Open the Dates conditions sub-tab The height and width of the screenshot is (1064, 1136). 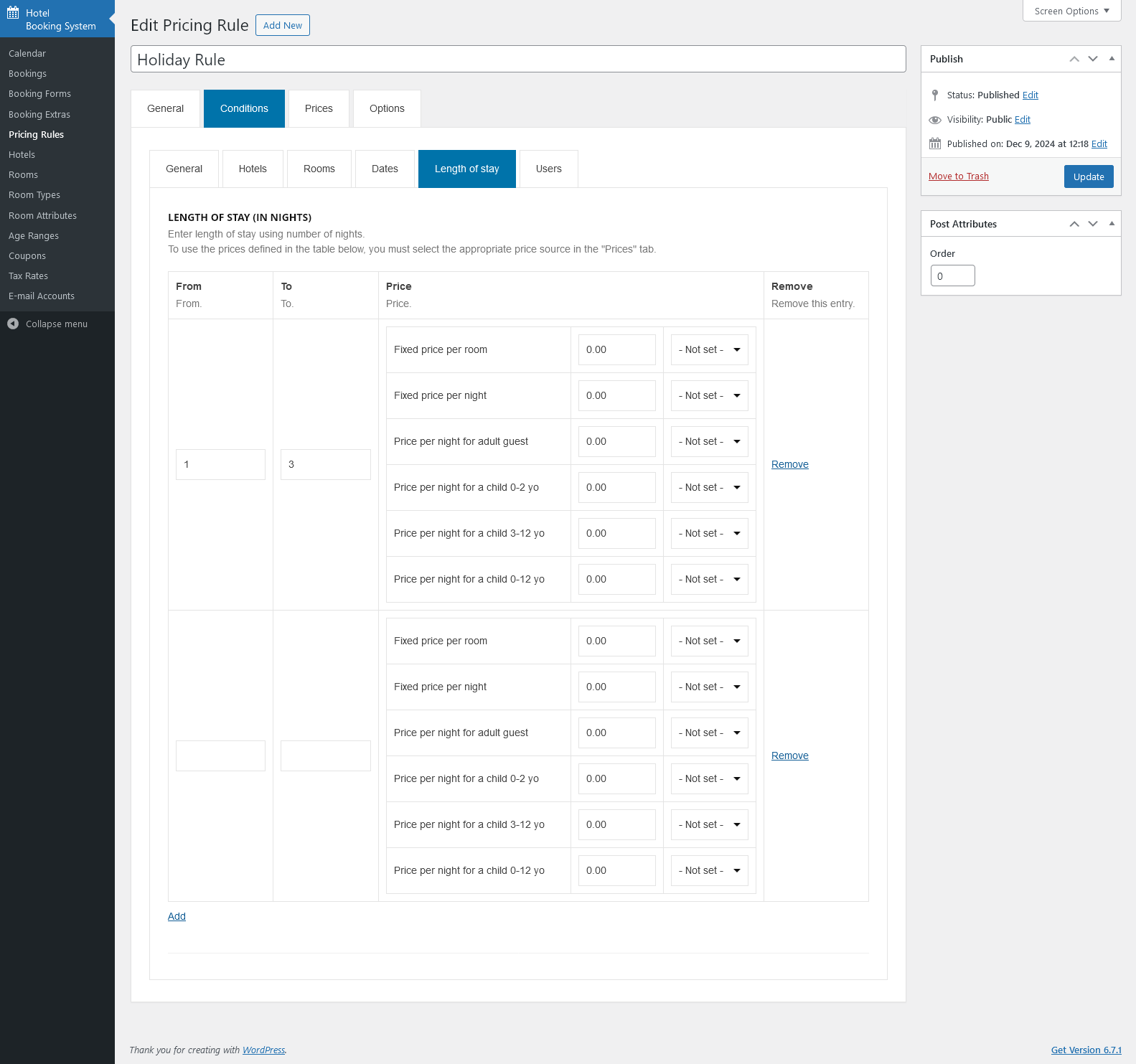tap(385, 169)
